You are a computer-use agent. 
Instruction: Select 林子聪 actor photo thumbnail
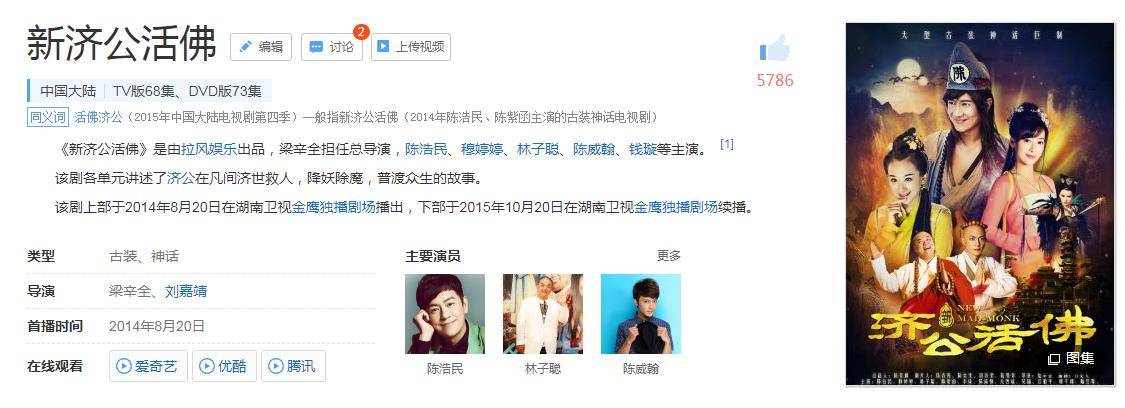(x=543, y=314)
